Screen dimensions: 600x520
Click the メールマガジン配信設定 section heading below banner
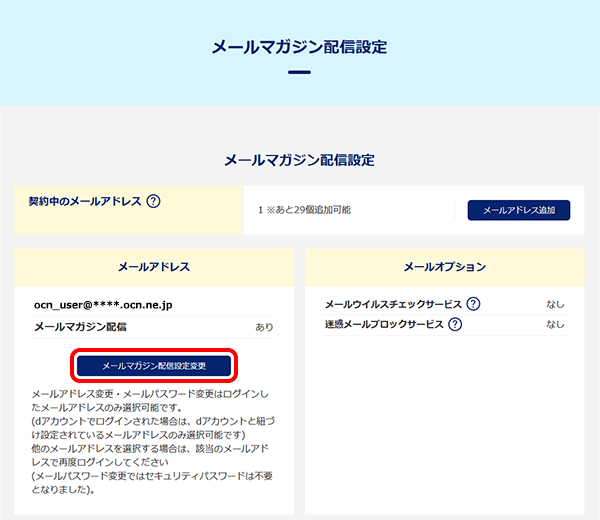pyautogui.click(x=300, y=160)
